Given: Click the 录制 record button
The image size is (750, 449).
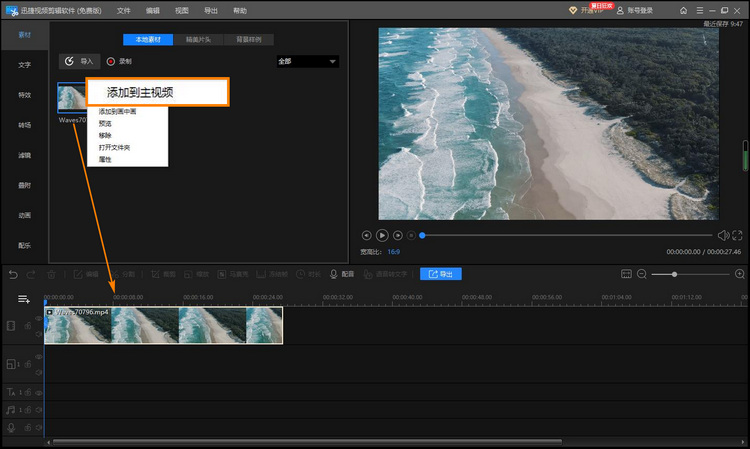Looking at the screenshot, I should (x=119, y=61).
